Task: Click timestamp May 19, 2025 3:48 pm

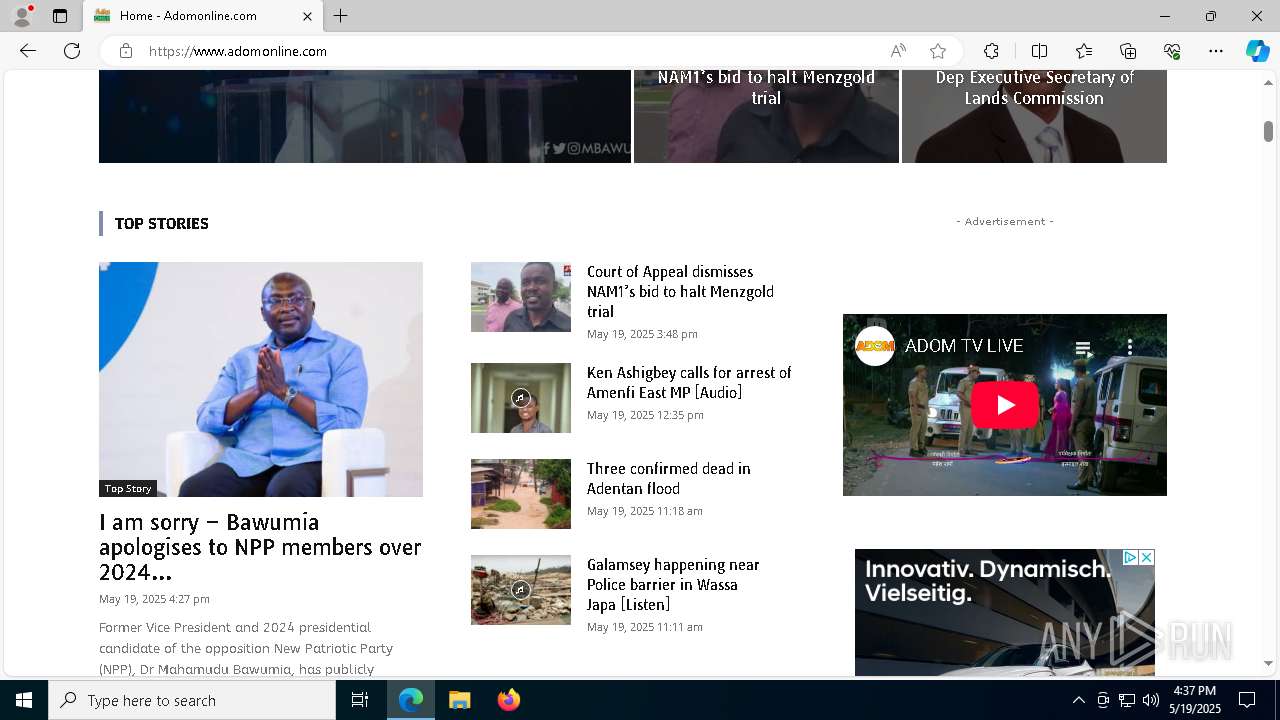Action: tap(642, 334)
